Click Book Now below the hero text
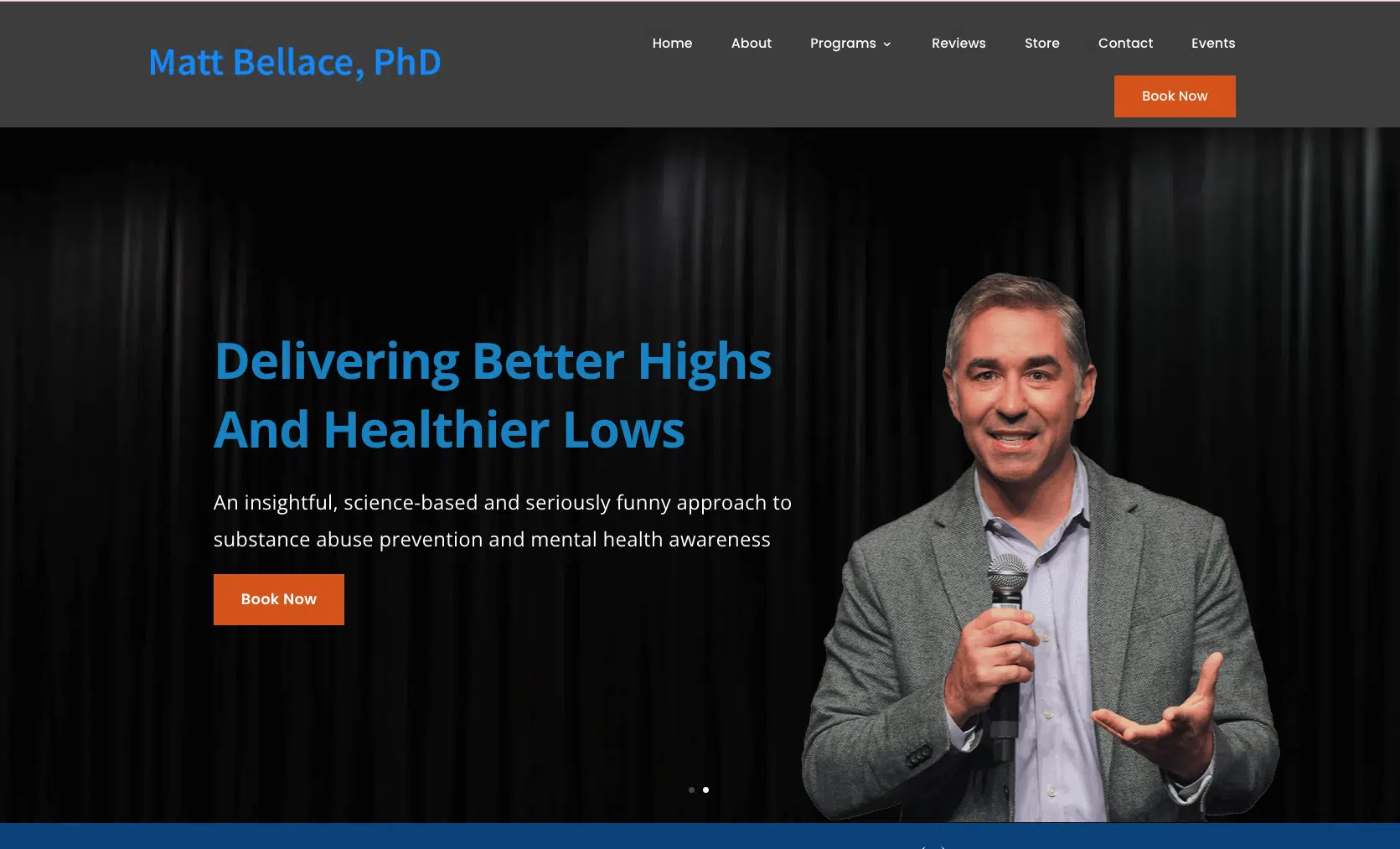This screenshot has height=849, width=1400. pyautogui.click(x=279, y=599)
